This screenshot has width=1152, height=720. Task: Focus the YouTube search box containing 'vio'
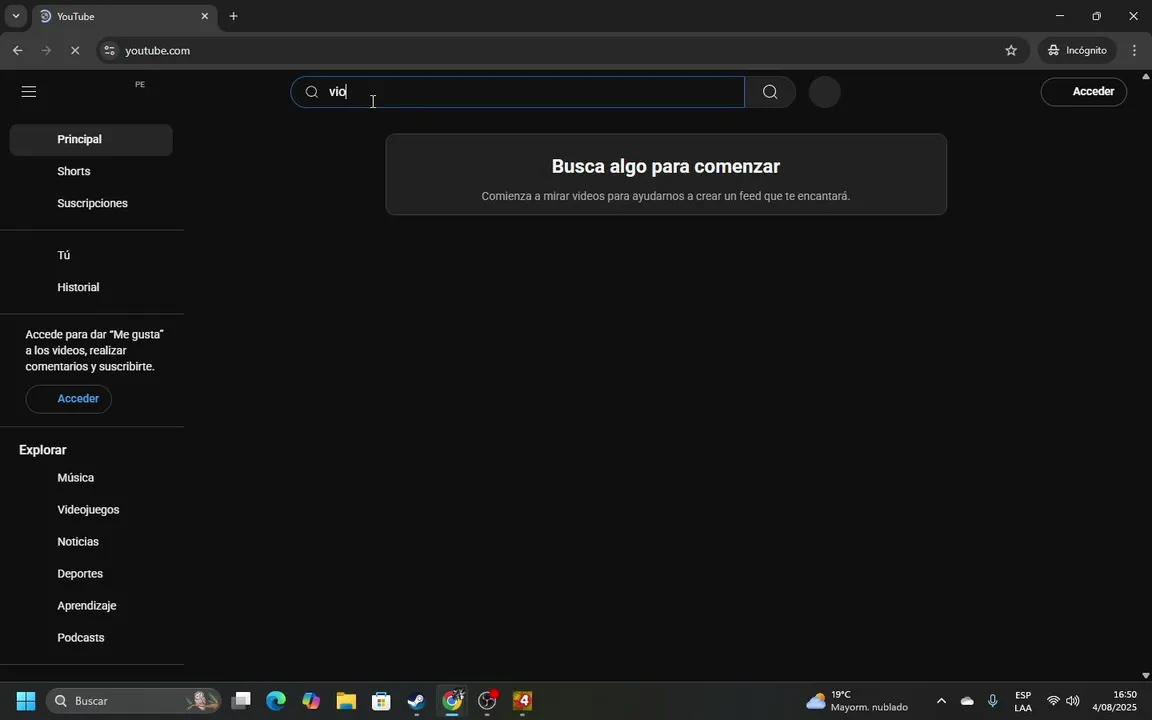point(518,92)
